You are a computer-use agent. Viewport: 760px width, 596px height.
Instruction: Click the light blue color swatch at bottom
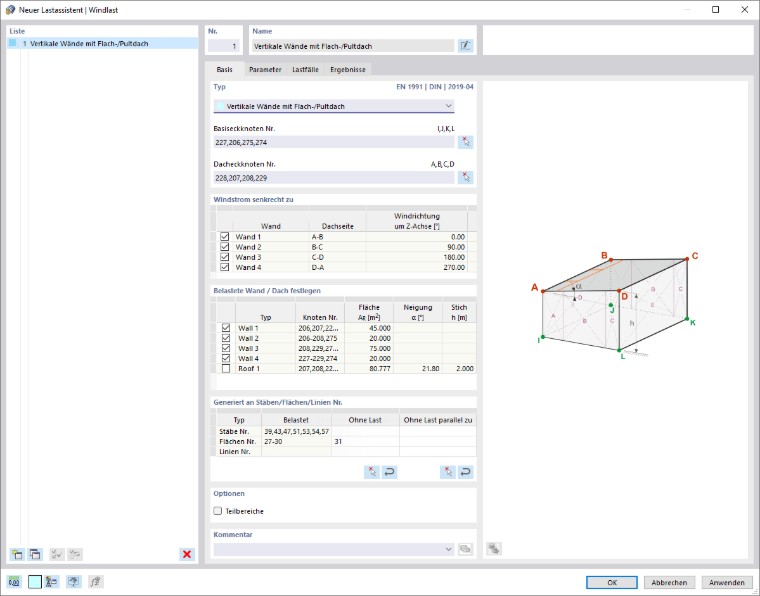(35, 582)
